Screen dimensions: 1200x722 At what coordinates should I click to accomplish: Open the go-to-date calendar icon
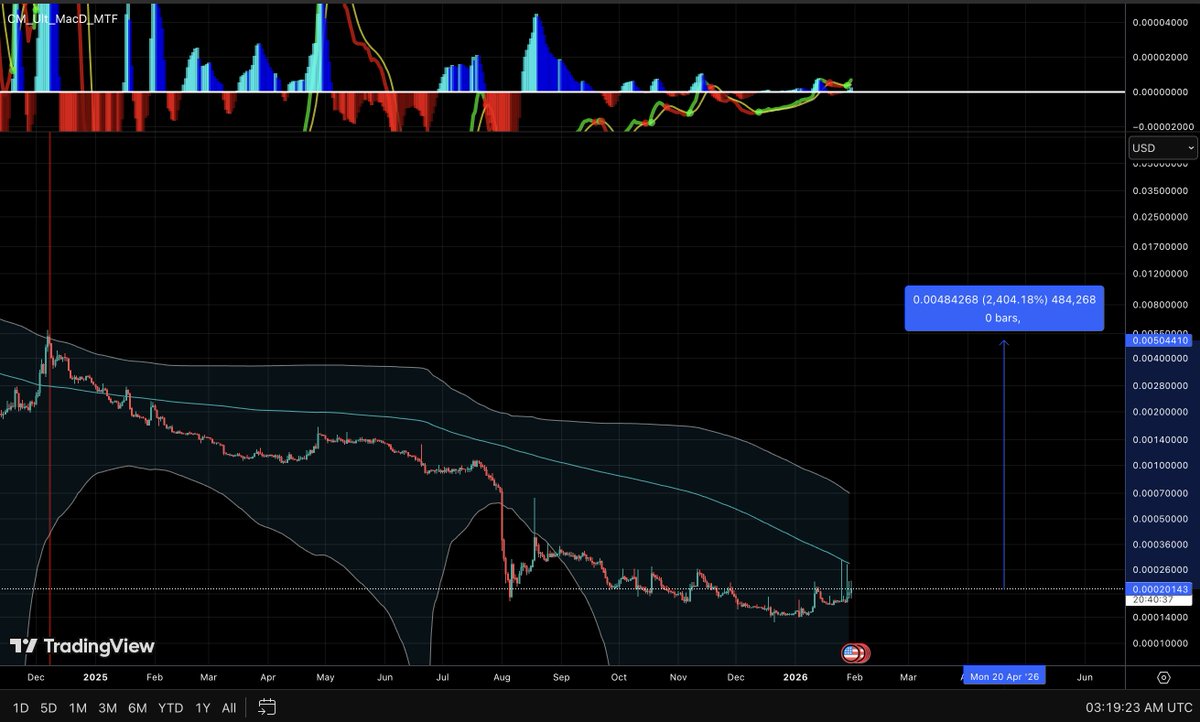click(266, 707)
